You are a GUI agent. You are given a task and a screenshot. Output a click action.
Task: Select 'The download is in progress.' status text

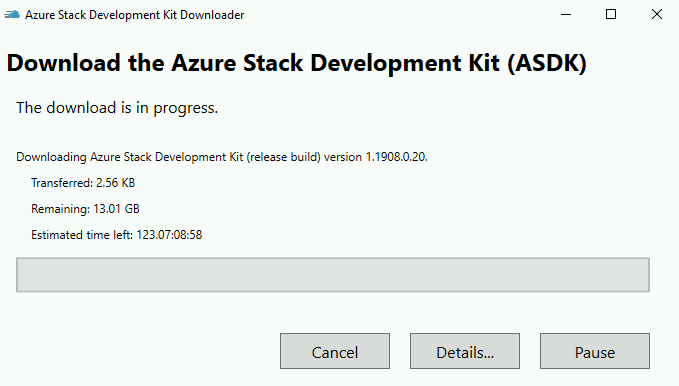pyautogui.click(x=117, y=108)
